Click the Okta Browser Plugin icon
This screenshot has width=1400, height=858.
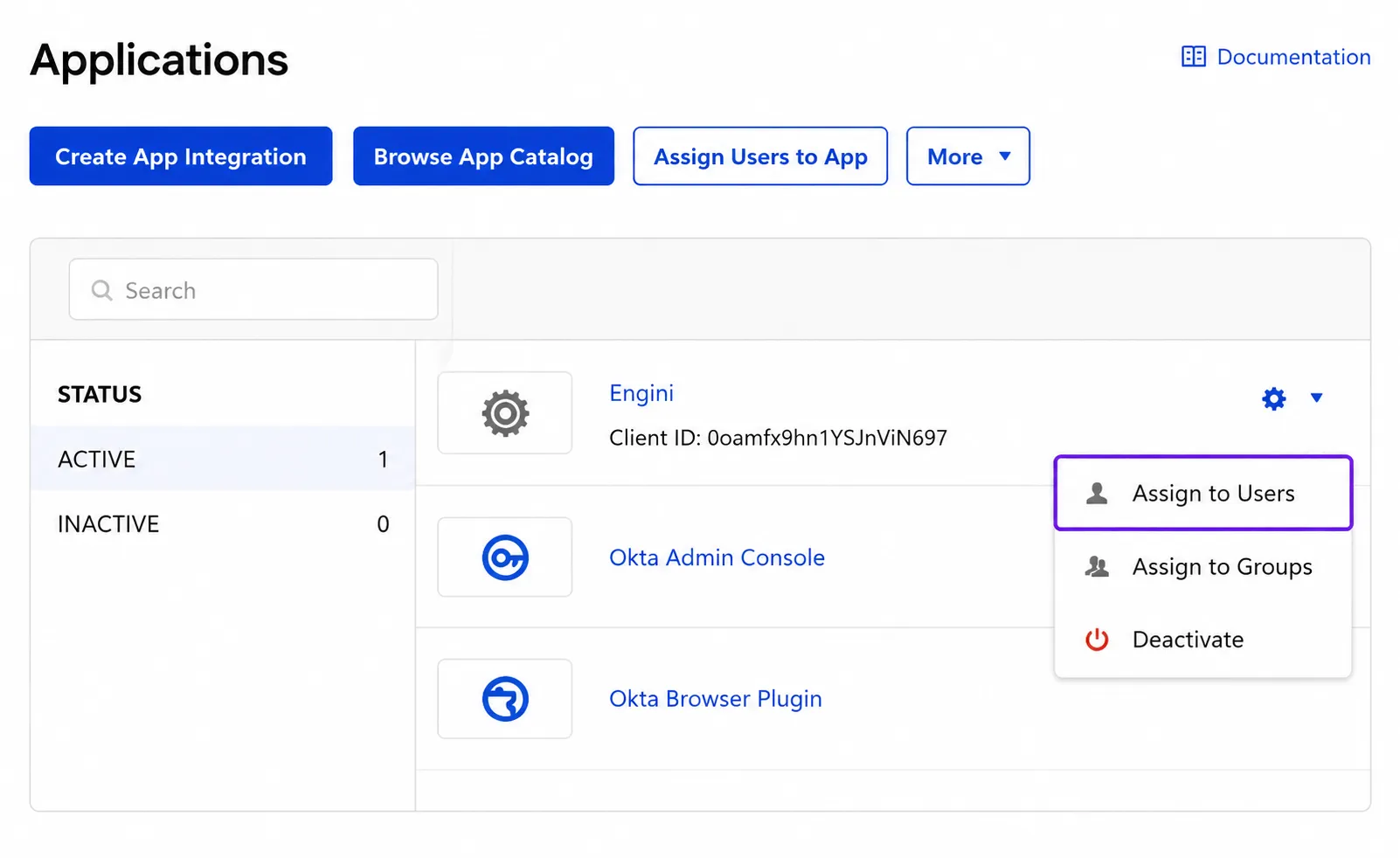505,699
